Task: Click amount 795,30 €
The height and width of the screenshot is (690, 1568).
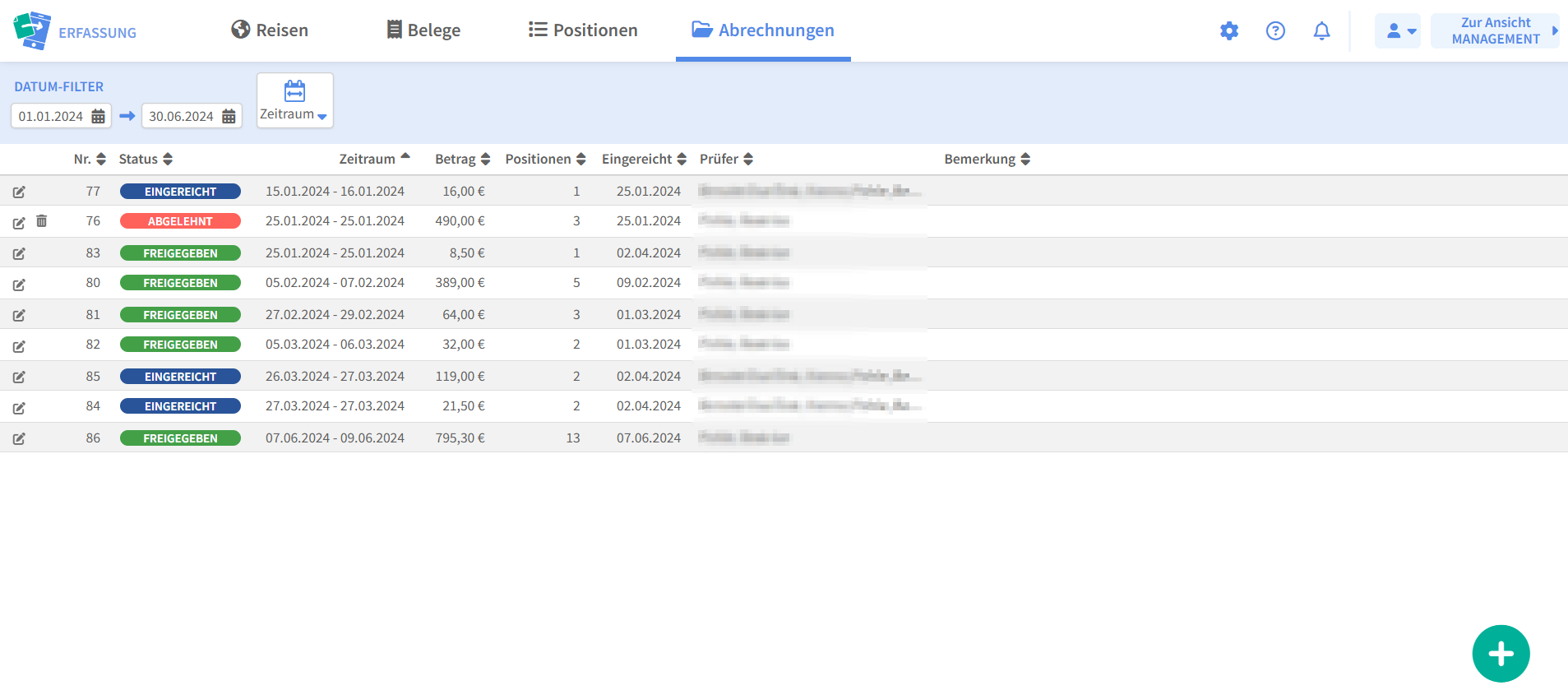Action: (460, 438)
